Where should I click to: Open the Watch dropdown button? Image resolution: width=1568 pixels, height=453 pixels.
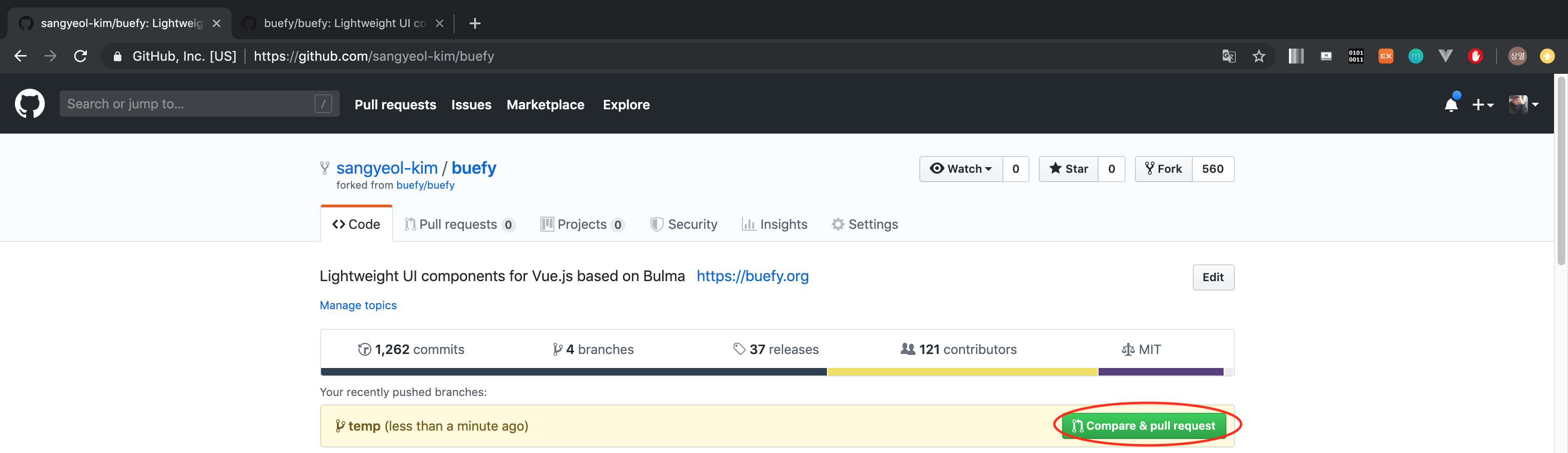[960, 169]
